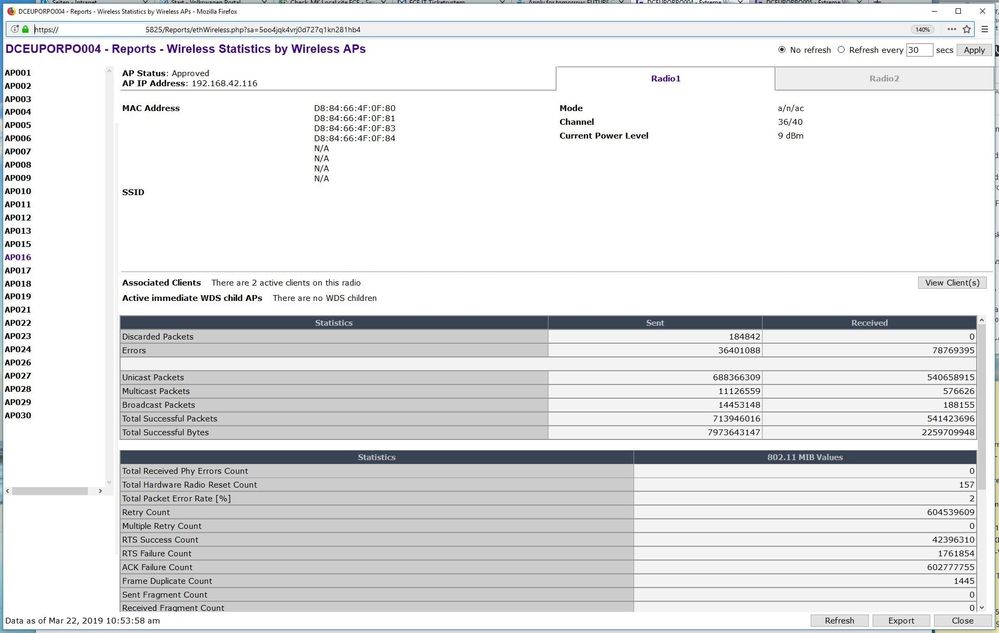Select AP016 in the AP list
999x633 pixels.
(18, 257)
